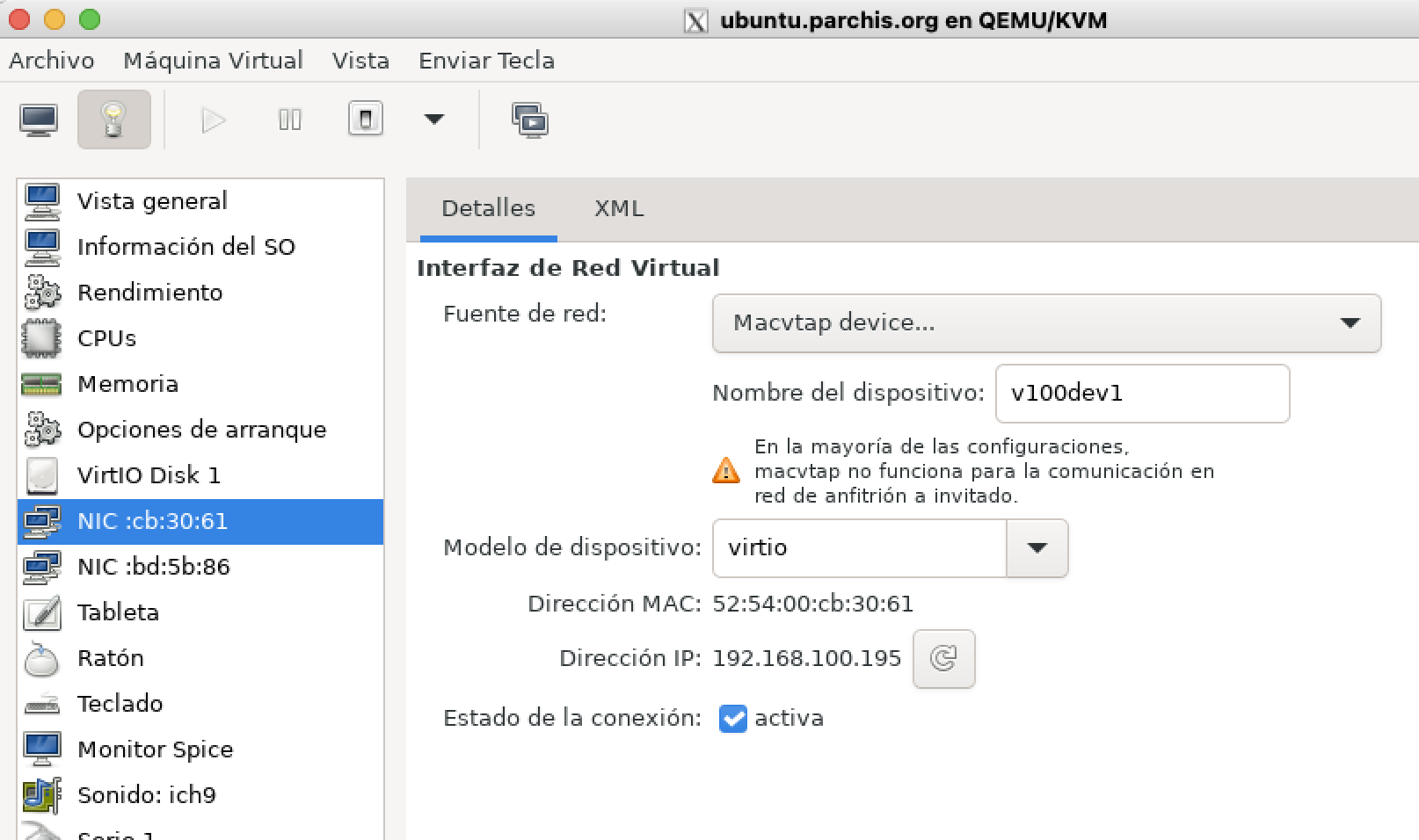Select Rendimiento in the sidebar
The height and width of the screenshot is (840, 1419).
coord(200,293)
